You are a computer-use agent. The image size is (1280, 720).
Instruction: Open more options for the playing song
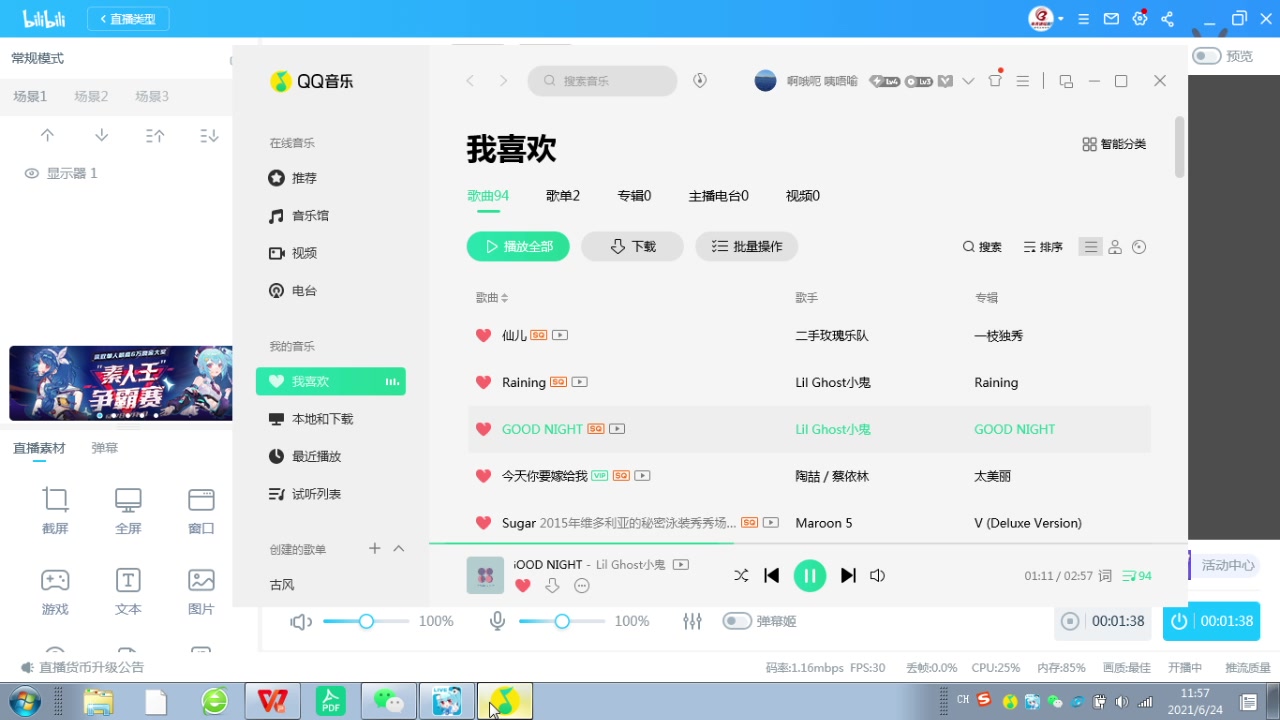pyautogui.click(x=582, y=586)
